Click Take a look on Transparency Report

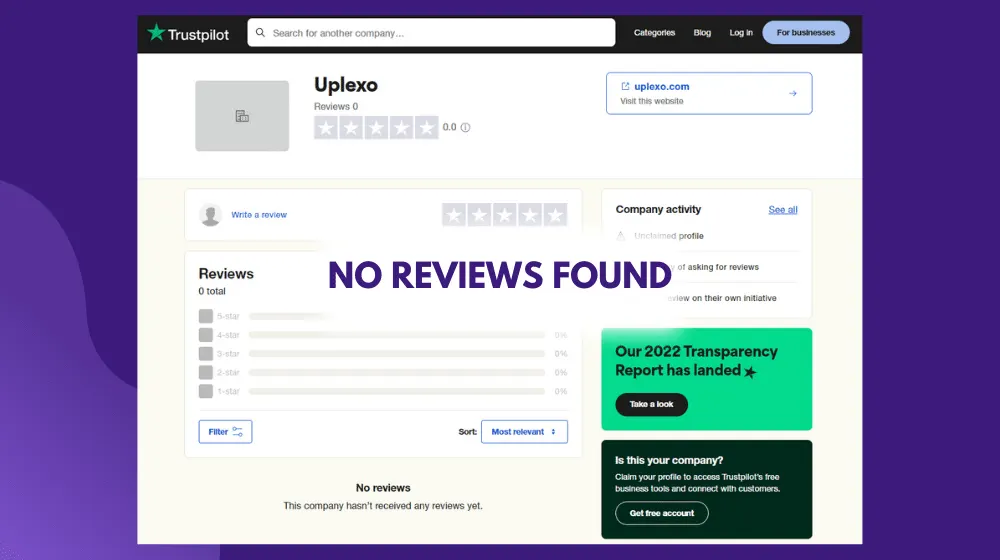point(651,404)
